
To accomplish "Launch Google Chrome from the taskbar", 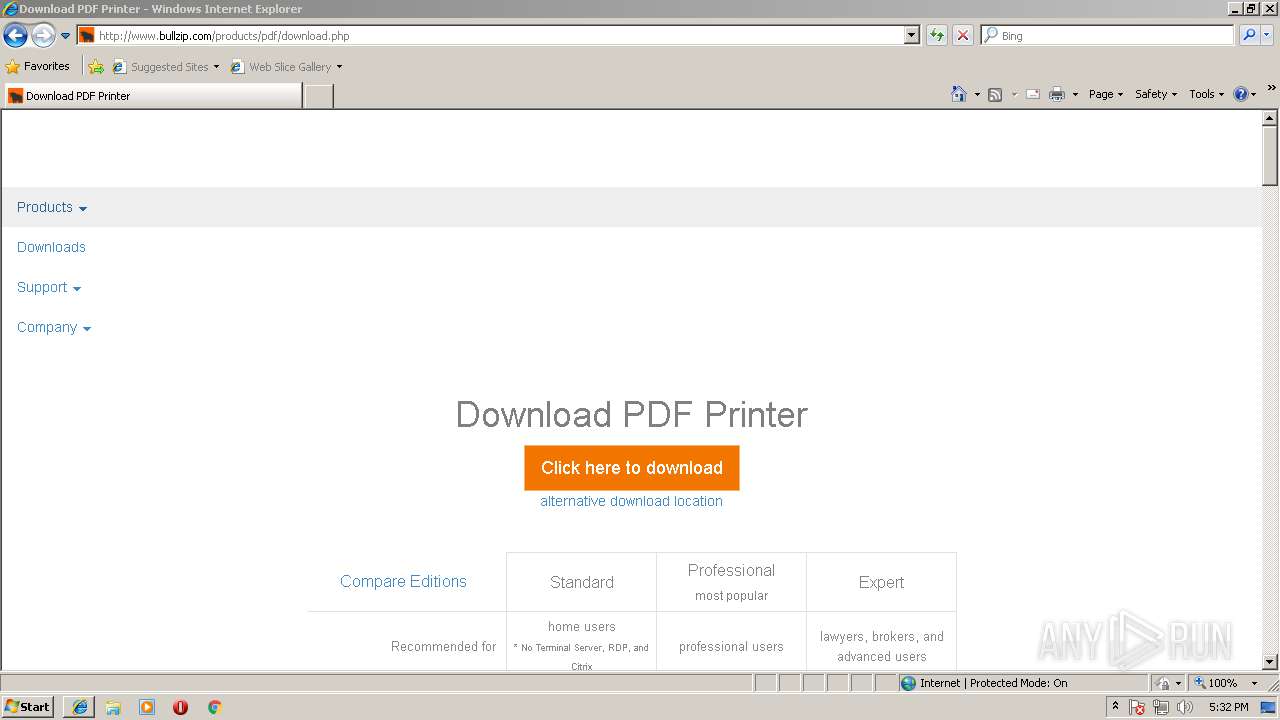I will point(214,707).
